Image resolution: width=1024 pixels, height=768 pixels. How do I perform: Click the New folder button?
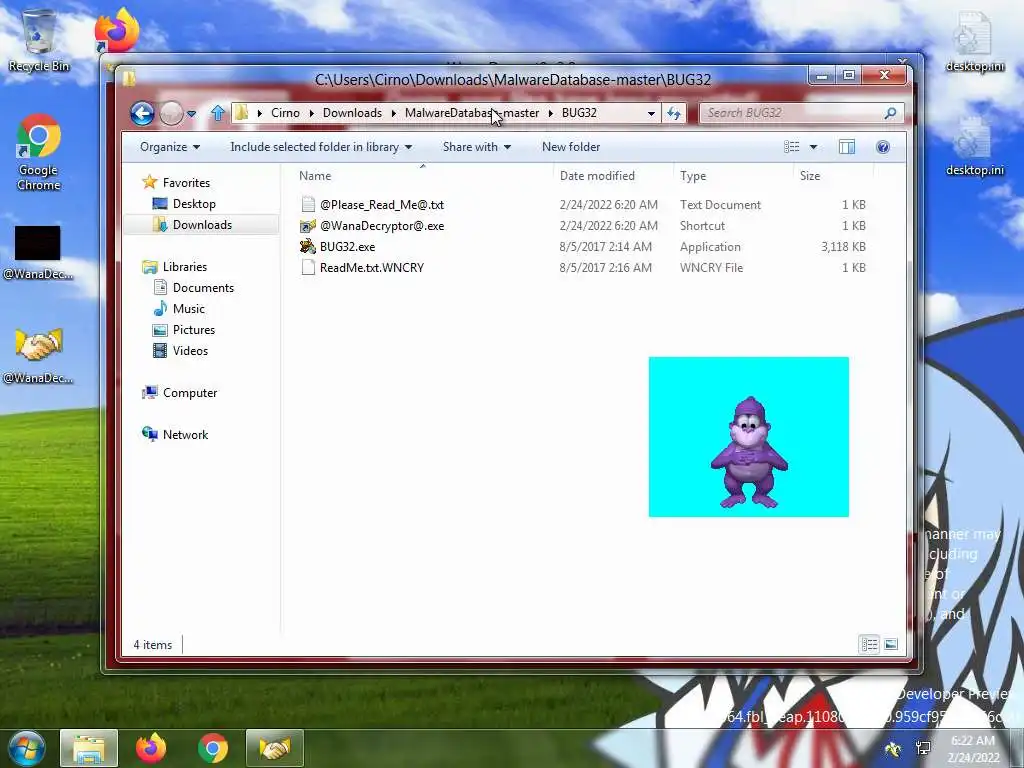(x=571, y=147)
